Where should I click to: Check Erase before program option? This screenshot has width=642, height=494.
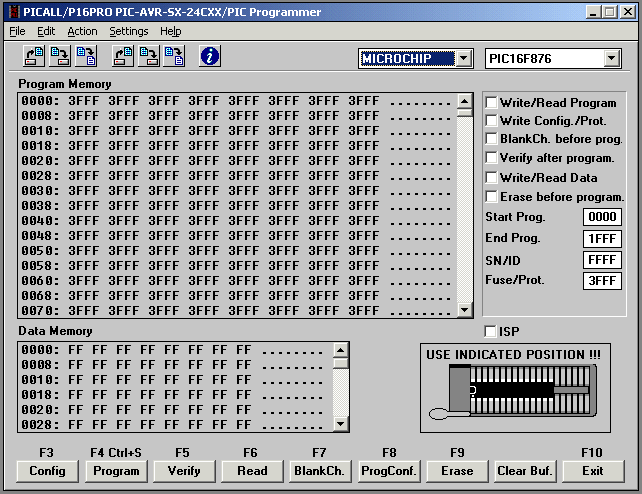[491, 196]
